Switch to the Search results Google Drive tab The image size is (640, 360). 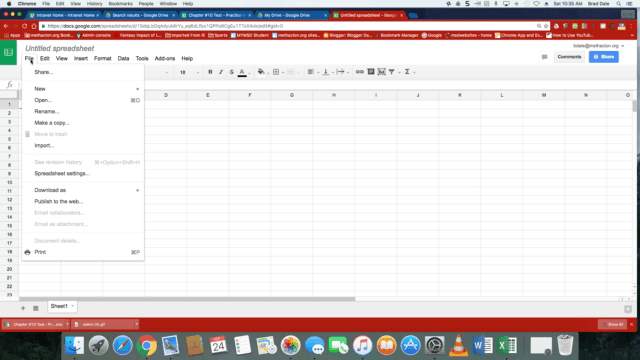[140, 15]
